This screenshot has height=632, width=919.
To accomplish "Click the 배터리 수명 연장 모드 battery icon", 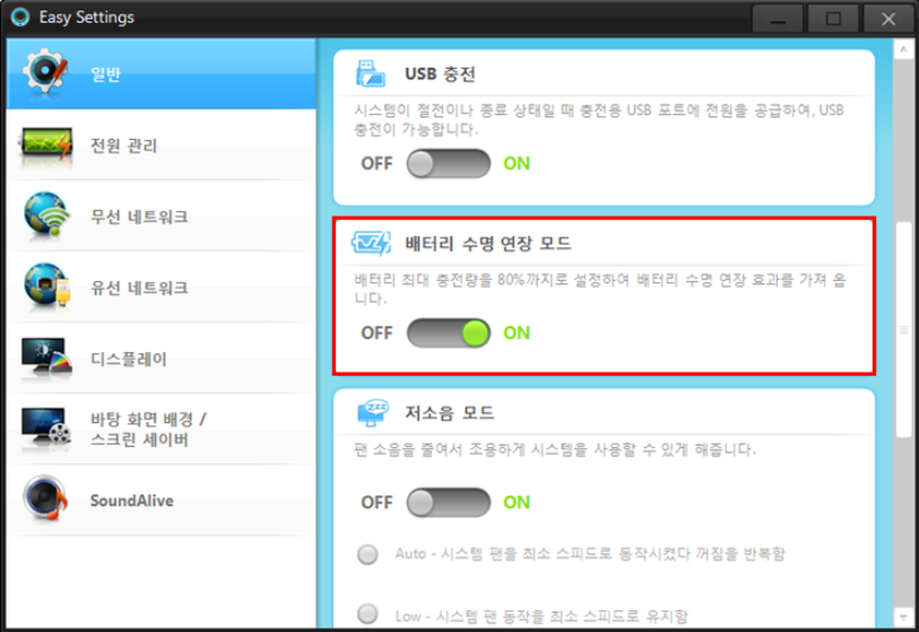I will (371, 243).
